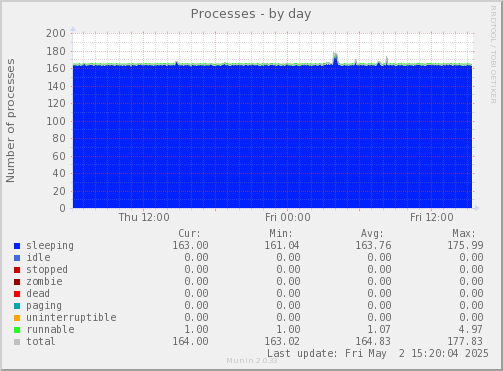Click the gray total legend swatch
This screenshot has width=503, height=371.
(17, 342)
